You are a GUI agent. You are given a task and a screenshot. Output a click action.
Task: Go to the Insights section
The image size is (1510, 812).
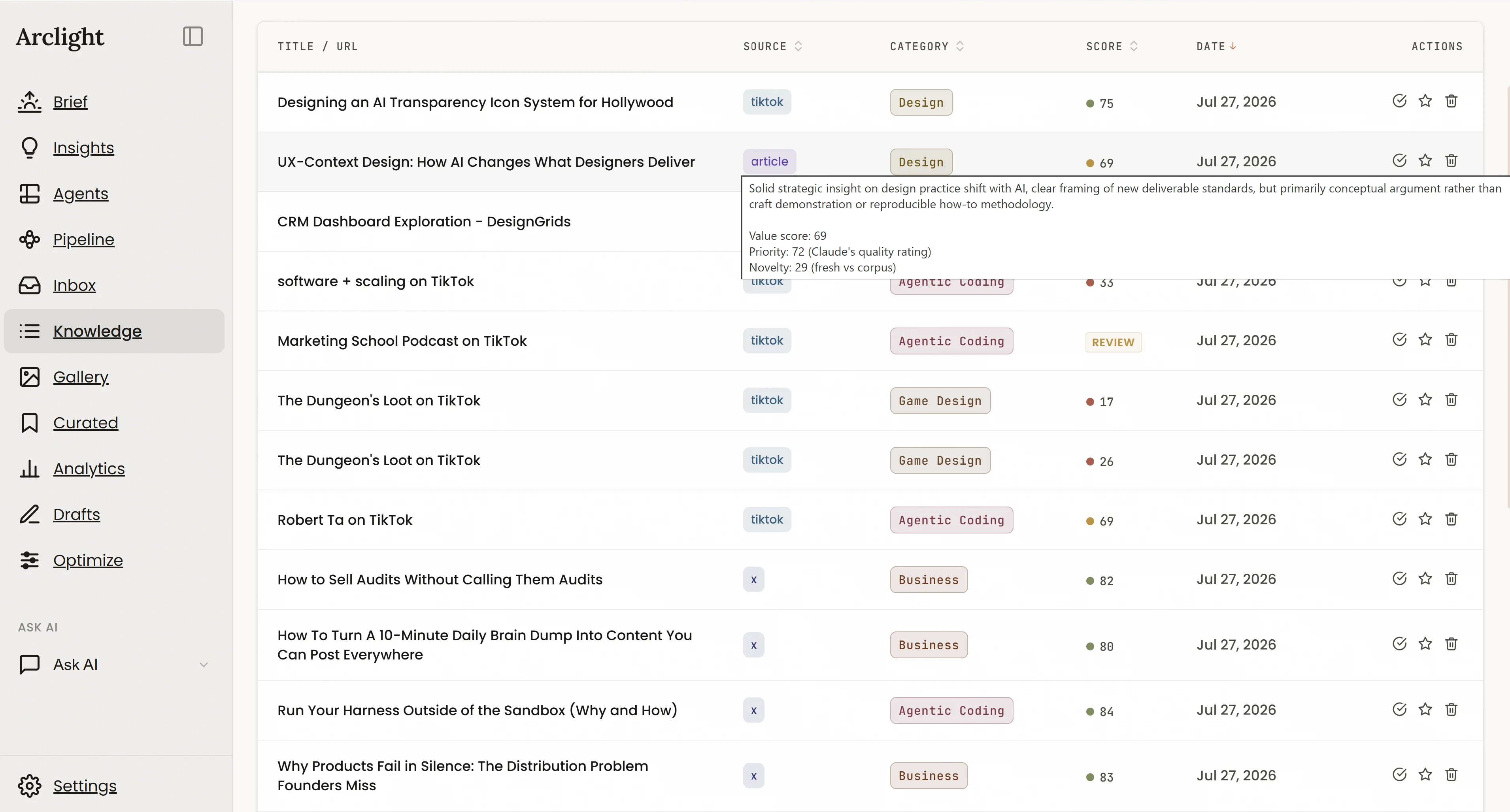pos(83,148)
